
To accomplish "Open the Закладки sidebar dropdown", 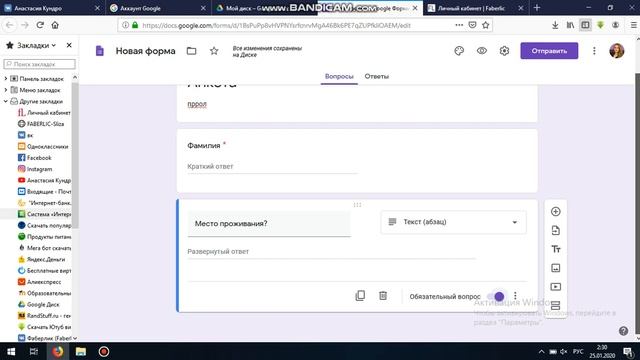I will point(36,45).
